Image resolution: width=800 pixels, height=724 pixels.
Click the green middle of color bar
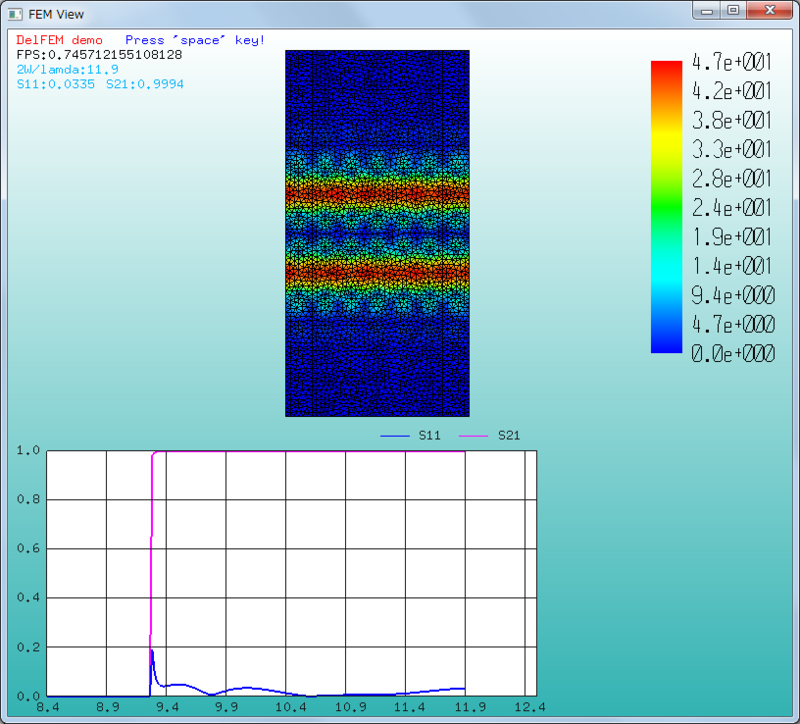pyautogui.click(x=666, y=207)
